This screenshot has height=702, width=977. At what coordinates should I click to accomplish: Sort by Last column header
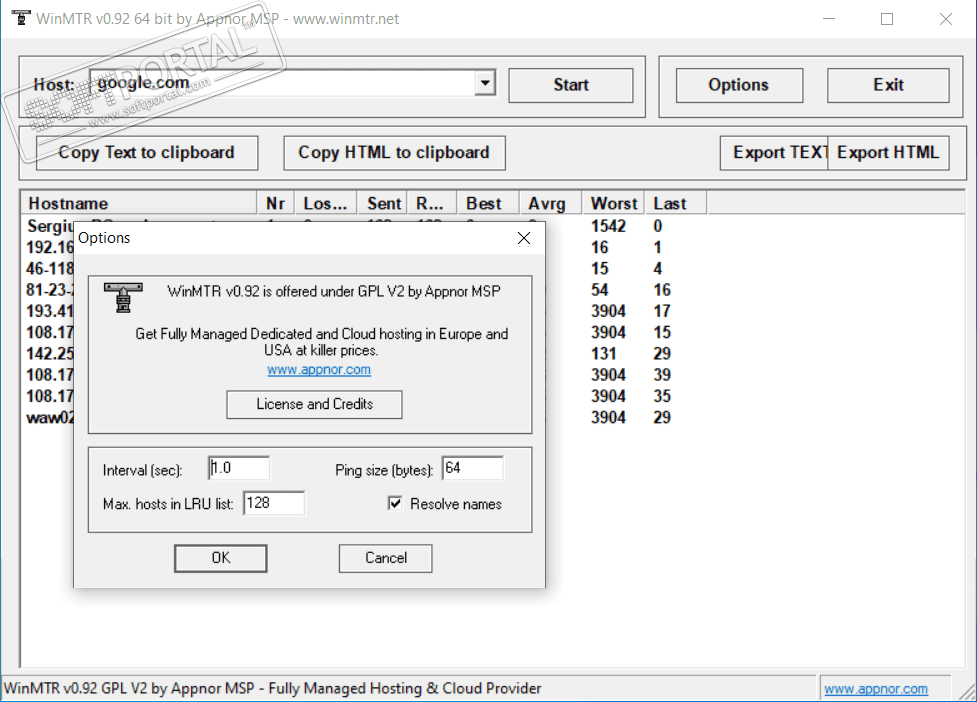[x=675, y=204]
